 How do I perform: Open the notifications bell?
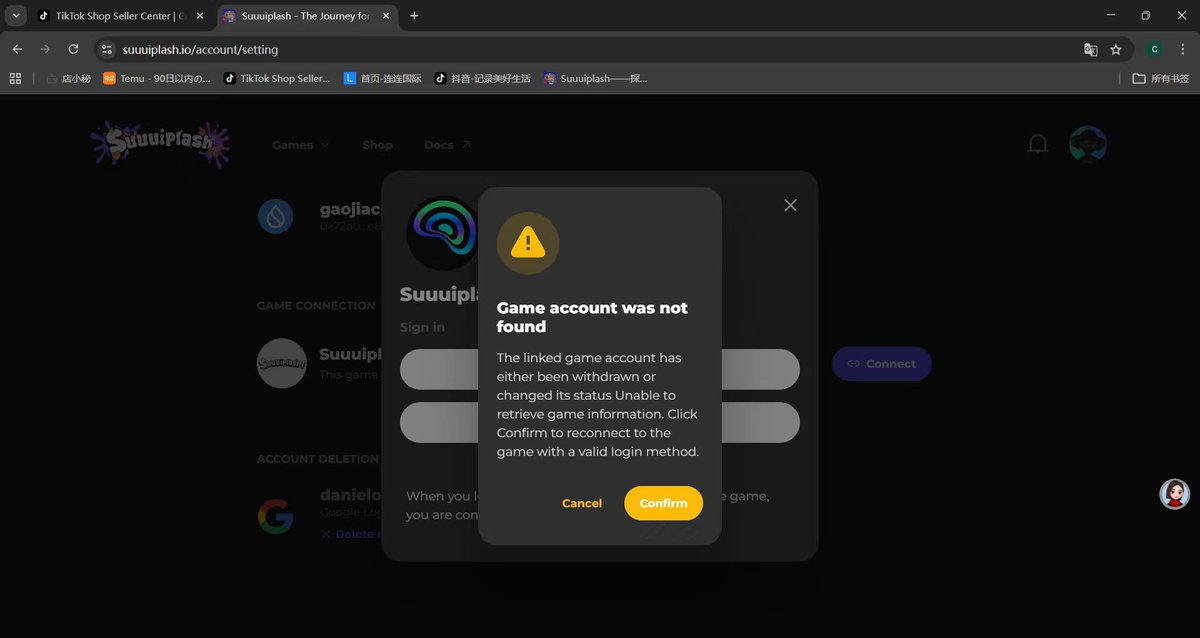(1038, 145)
